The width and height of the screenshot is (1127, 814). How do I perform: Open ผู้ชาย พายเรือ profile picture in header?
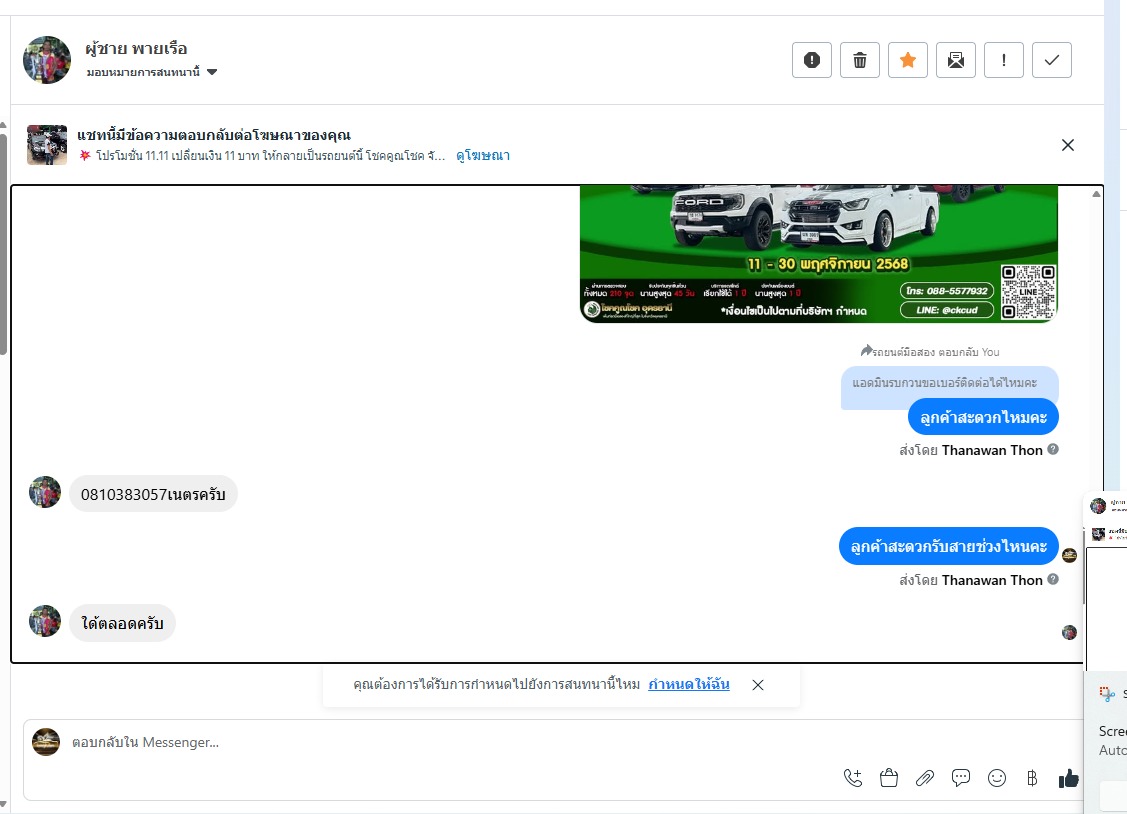47,60
